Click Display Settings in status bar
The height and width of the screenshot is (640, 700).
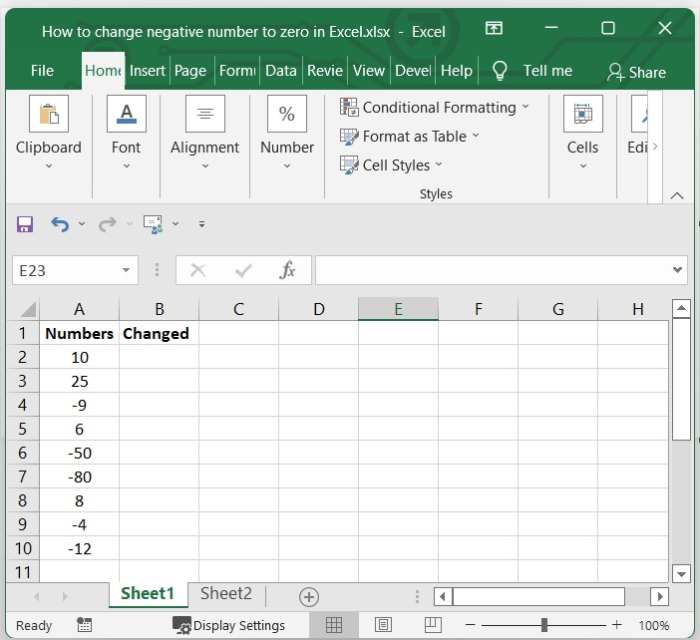229,625
